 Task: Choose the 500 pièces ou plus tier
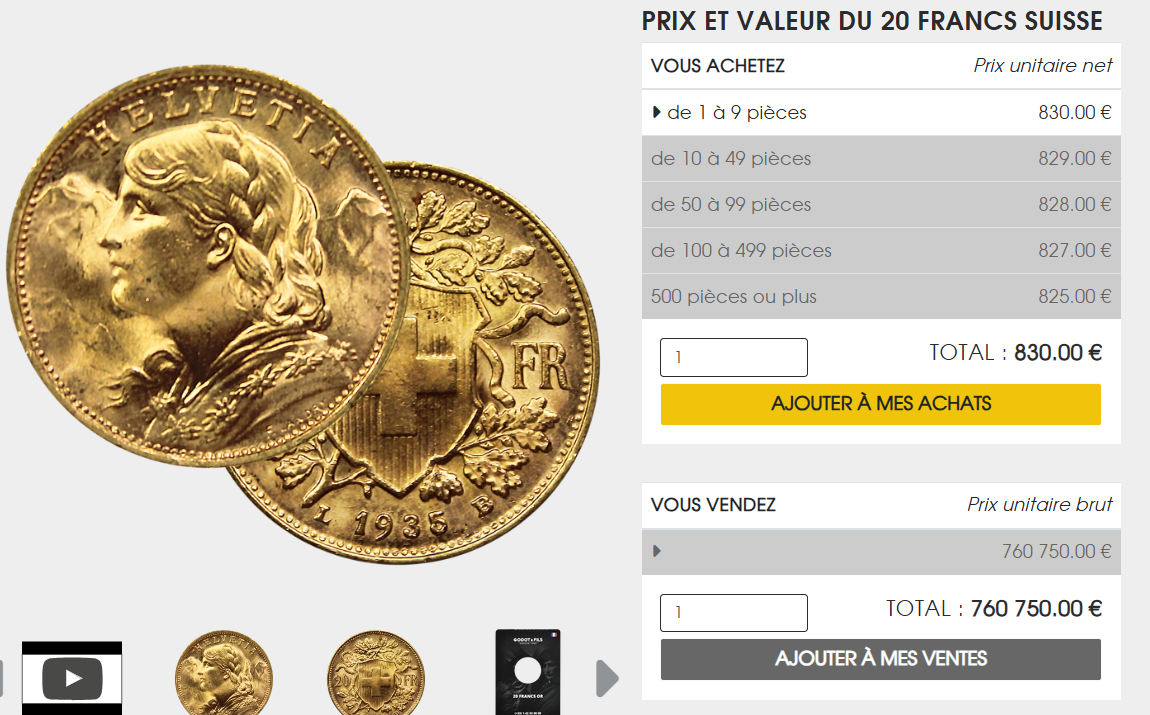(x=881, y=296)
